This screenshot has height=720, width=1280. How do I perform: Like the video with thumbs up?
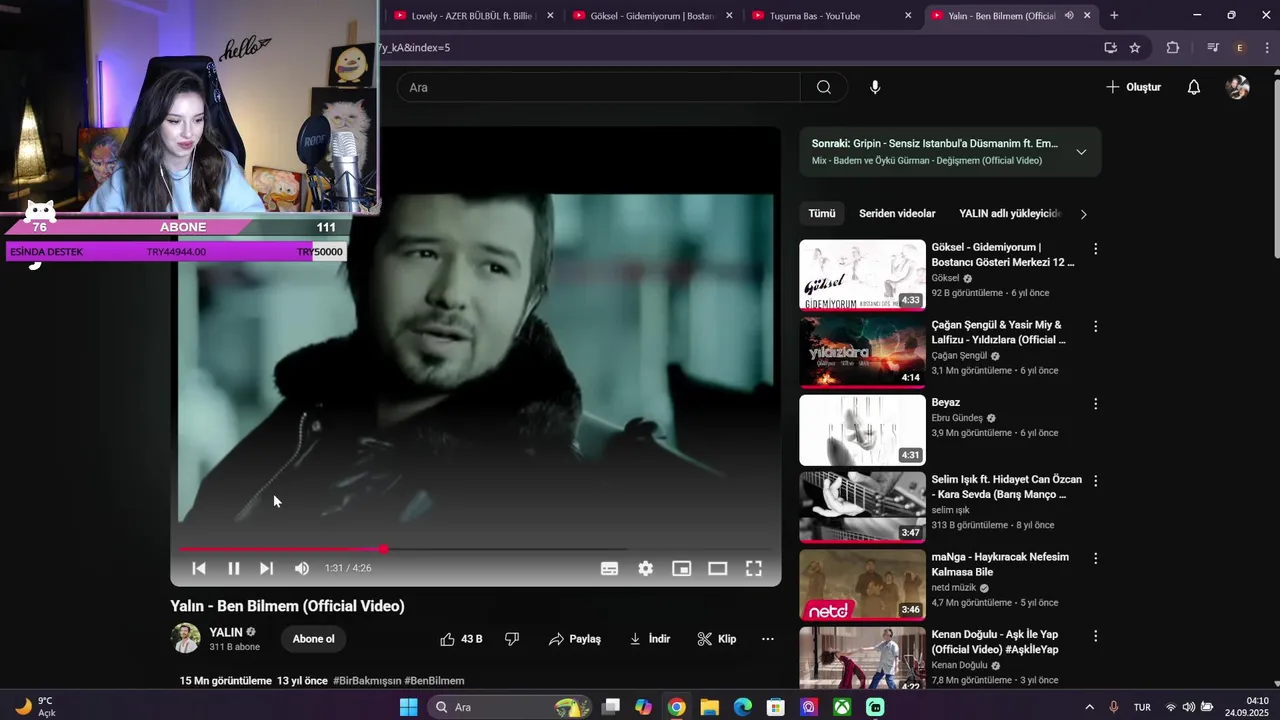coord(461,639)
